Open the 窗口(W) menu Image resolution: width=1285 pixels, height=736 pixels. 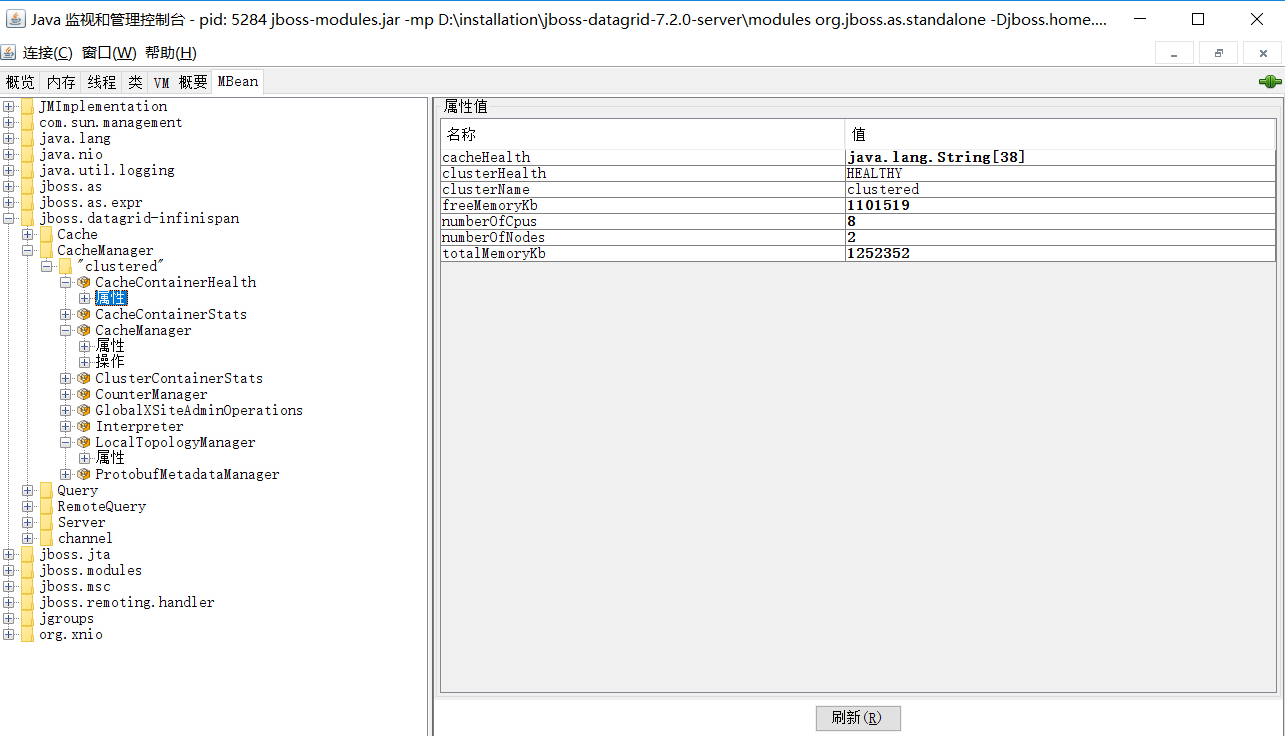pos(109,53)
